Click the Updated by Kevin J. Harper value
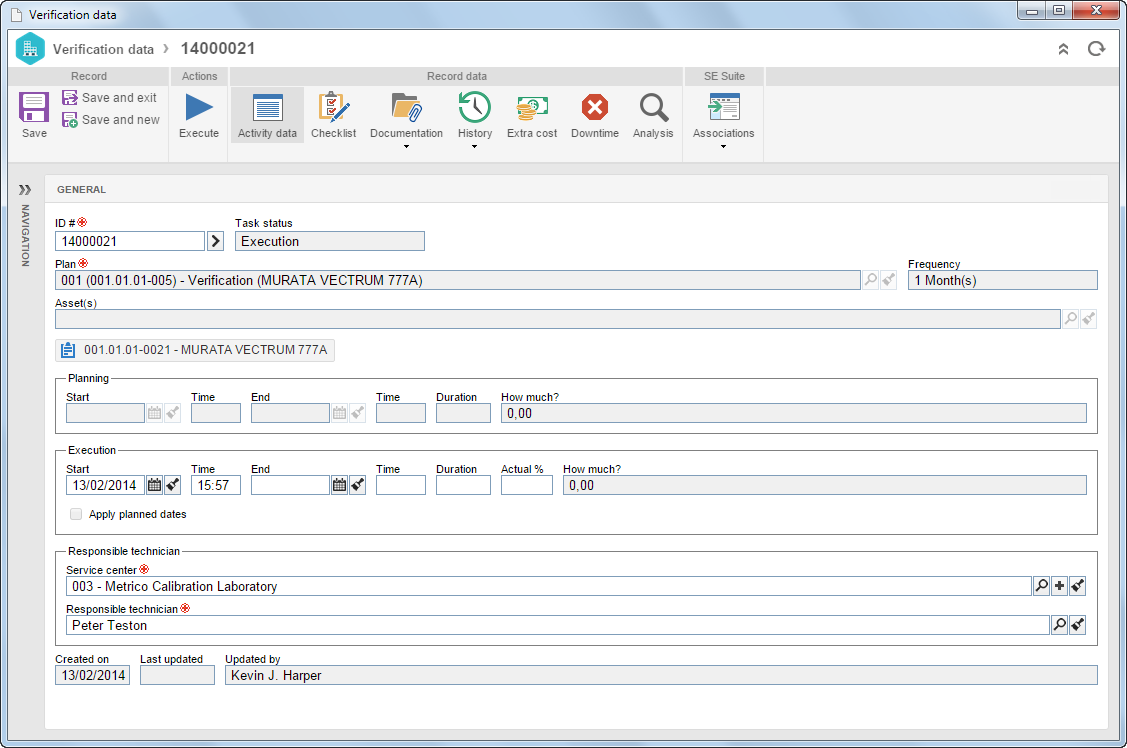Viewport: 1127px width, 748px height. coord(661,675)
